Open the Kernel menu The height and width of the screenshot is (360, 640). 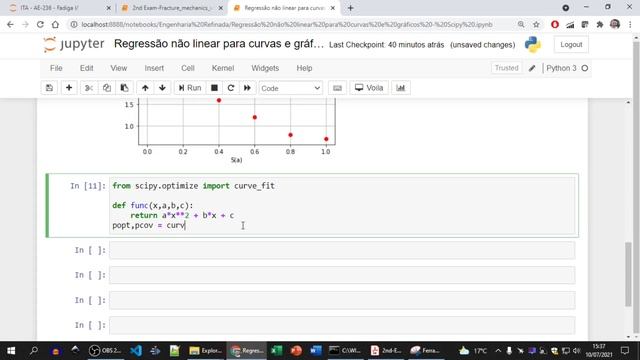point(222,68)
